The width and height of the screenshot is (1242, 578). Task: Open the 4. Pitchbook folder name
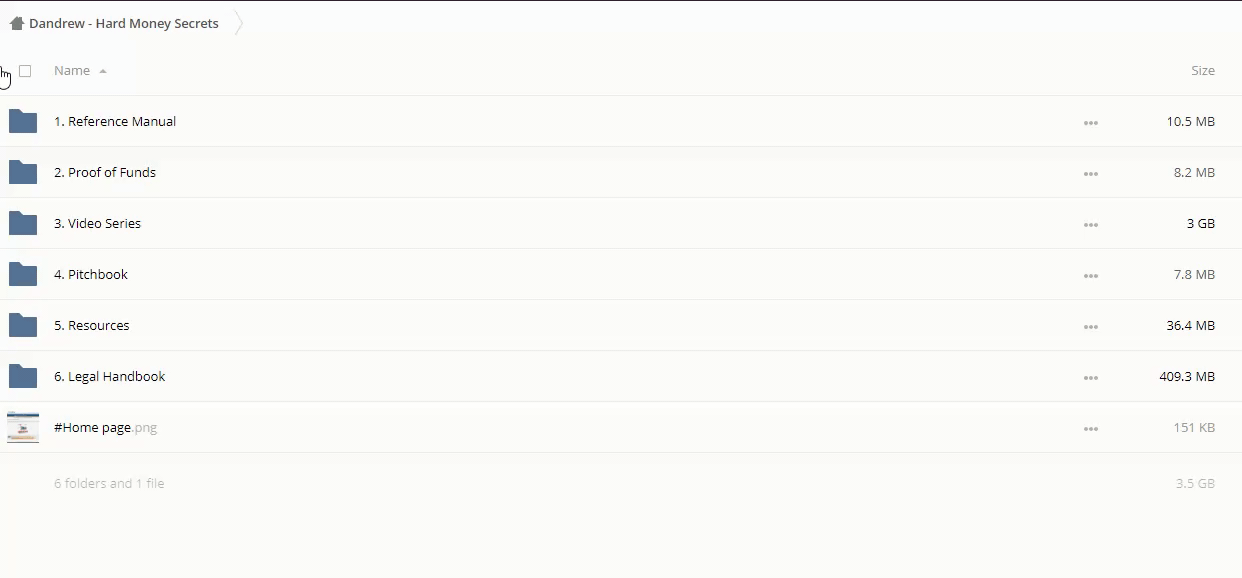pyautogui.click(x=91, y=275)
